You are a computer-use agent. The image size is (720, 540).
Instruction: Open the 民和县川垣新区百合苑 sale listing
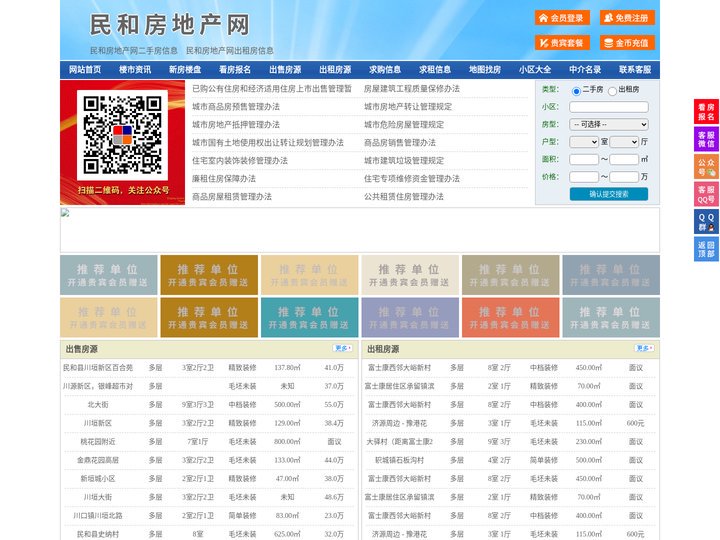click(x=98, y=367)
